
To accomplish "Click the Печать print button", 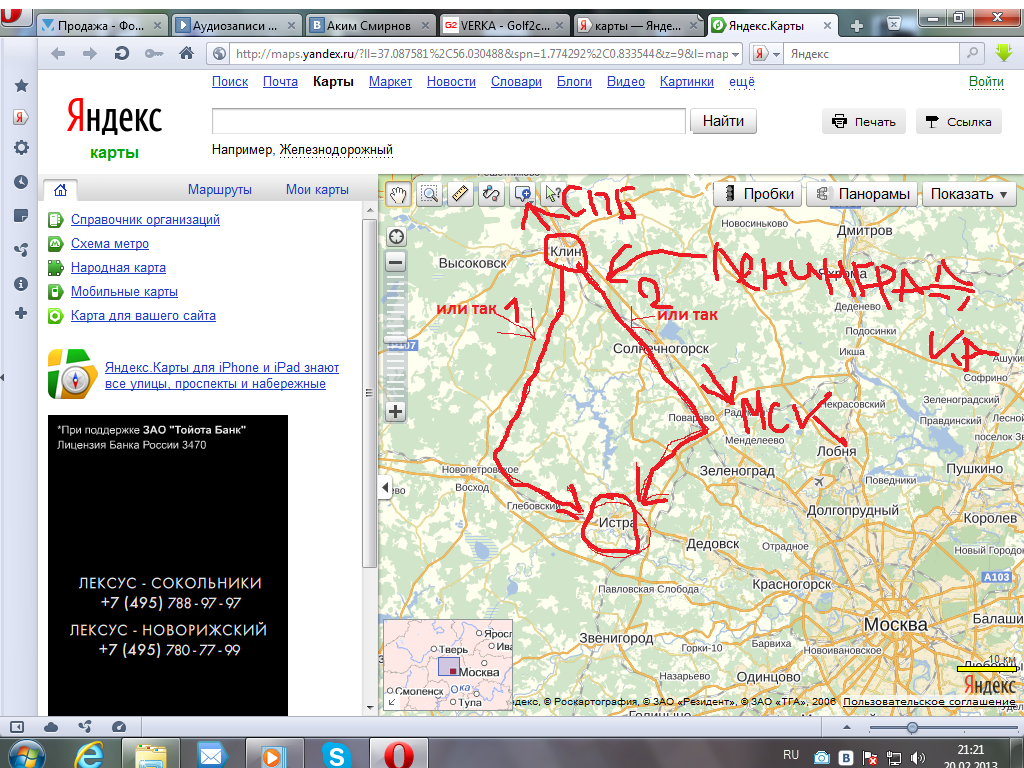I will [x=863, y=121].
